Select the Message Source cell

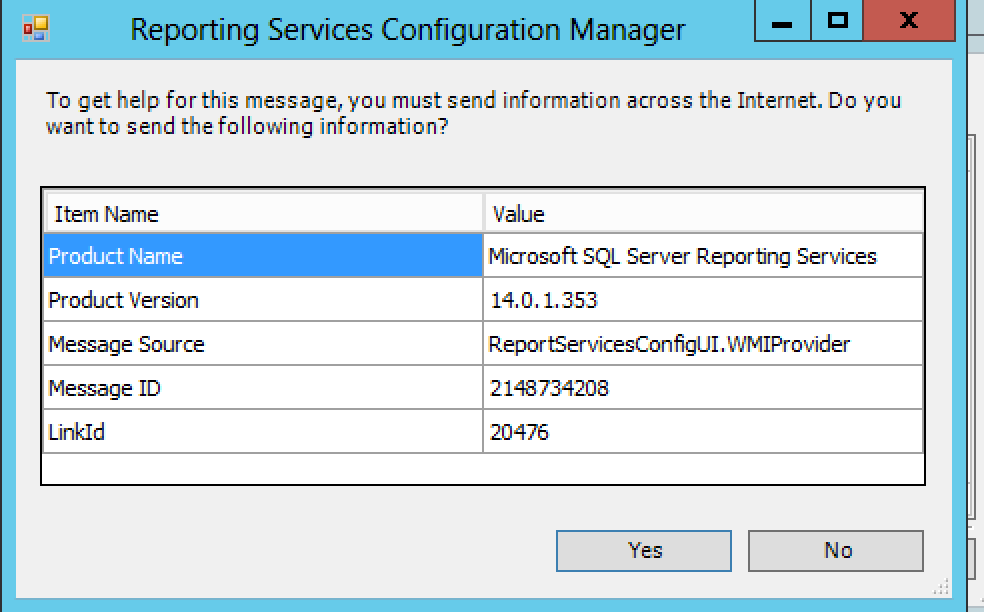point(263,343)
